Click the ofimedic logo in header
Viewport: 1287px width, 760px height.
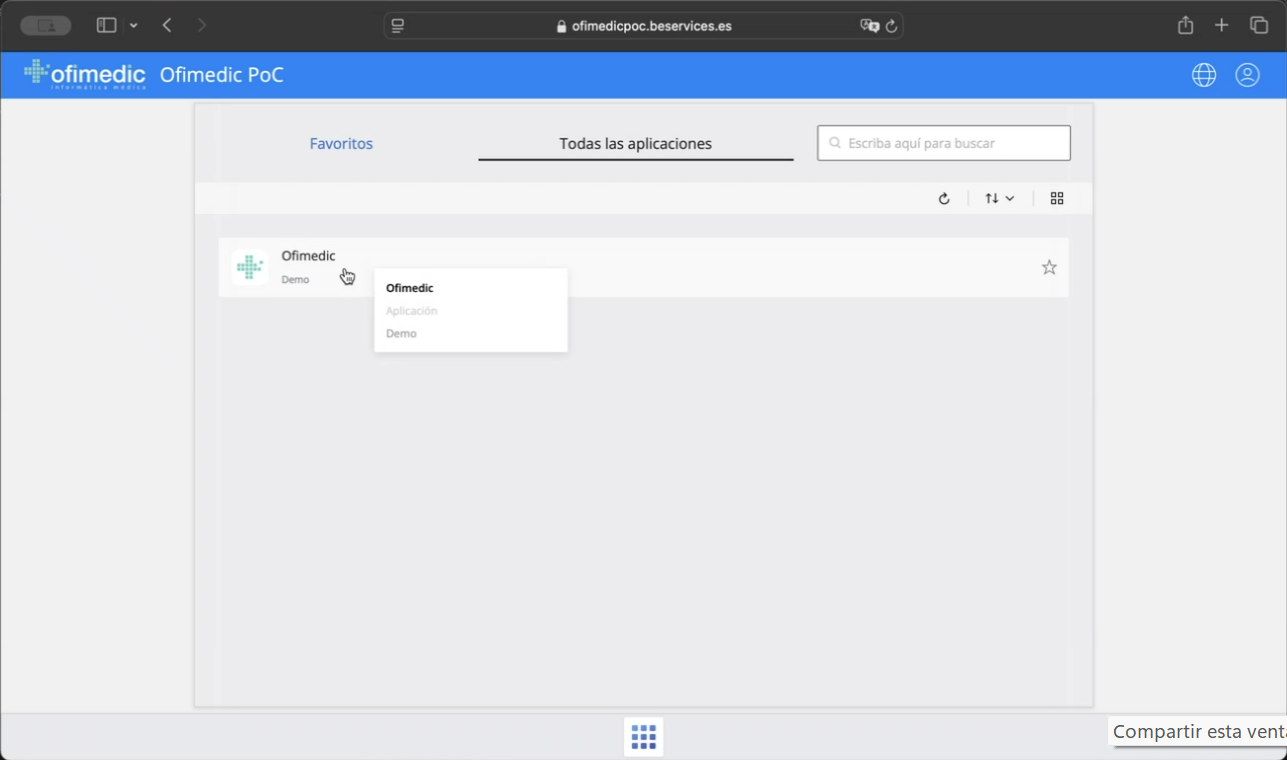pos(85,75)
